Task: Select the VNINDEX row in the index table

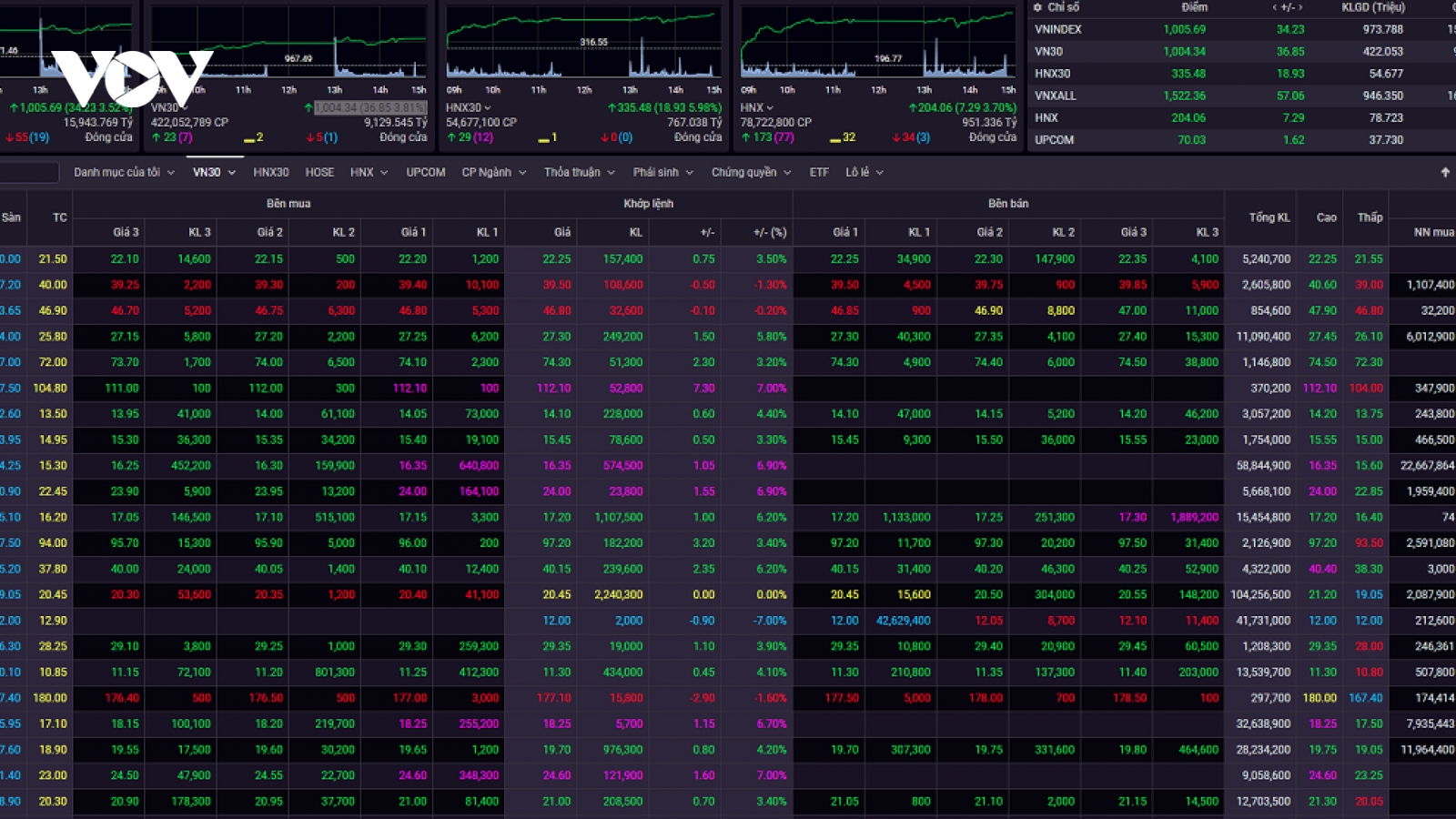Action: 1242,29
